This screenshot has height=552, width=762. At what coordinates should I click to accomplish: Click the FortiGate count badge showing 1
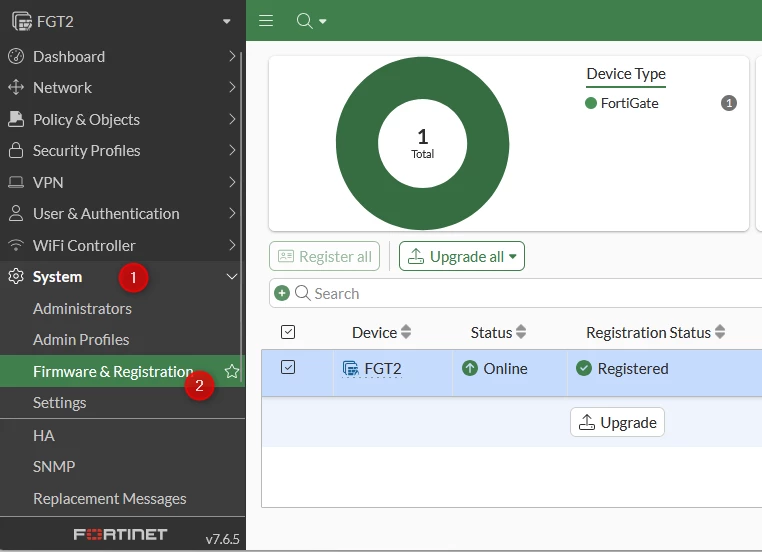coord(728,103)
